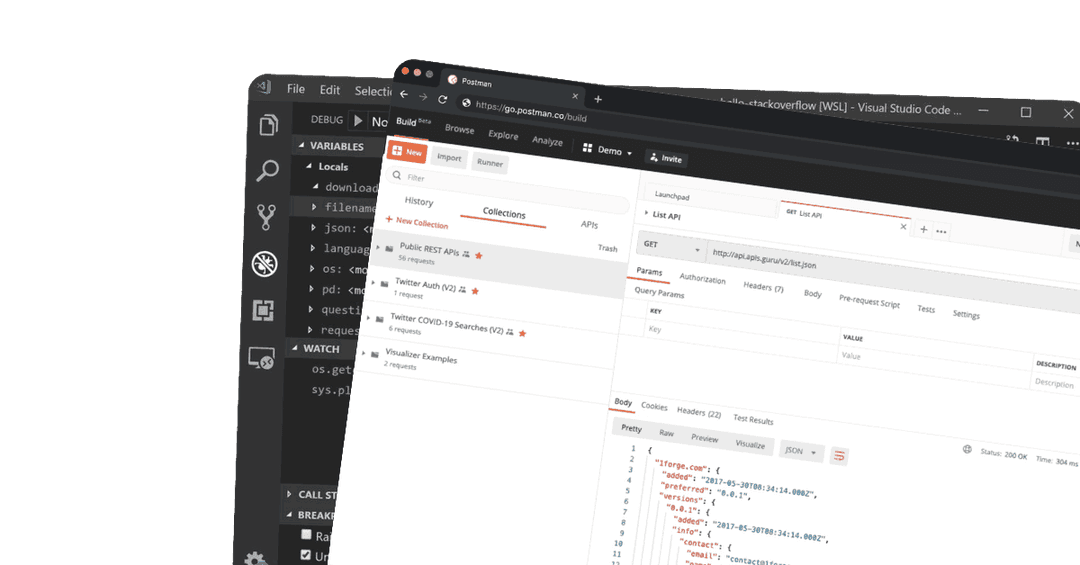The width and height of the screenshot is (1080, 565).
Task: Go back in the Postman browser window
Action: [x=404, y=95]
